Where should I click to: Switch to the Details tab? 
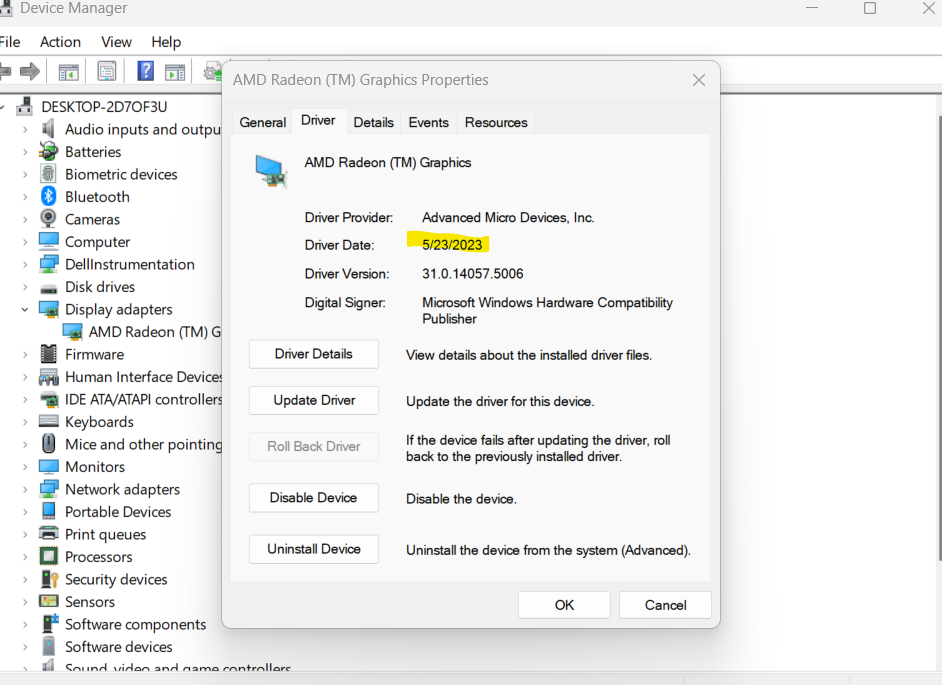tap(373, 121)
